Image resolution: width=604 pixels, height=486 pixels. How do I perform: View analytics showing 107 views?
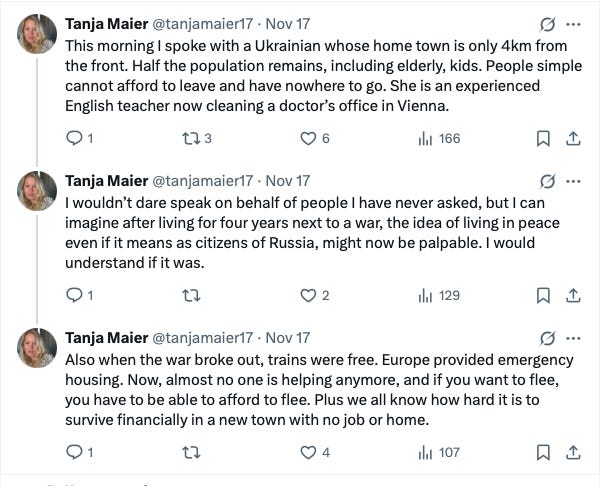[425, 452]
